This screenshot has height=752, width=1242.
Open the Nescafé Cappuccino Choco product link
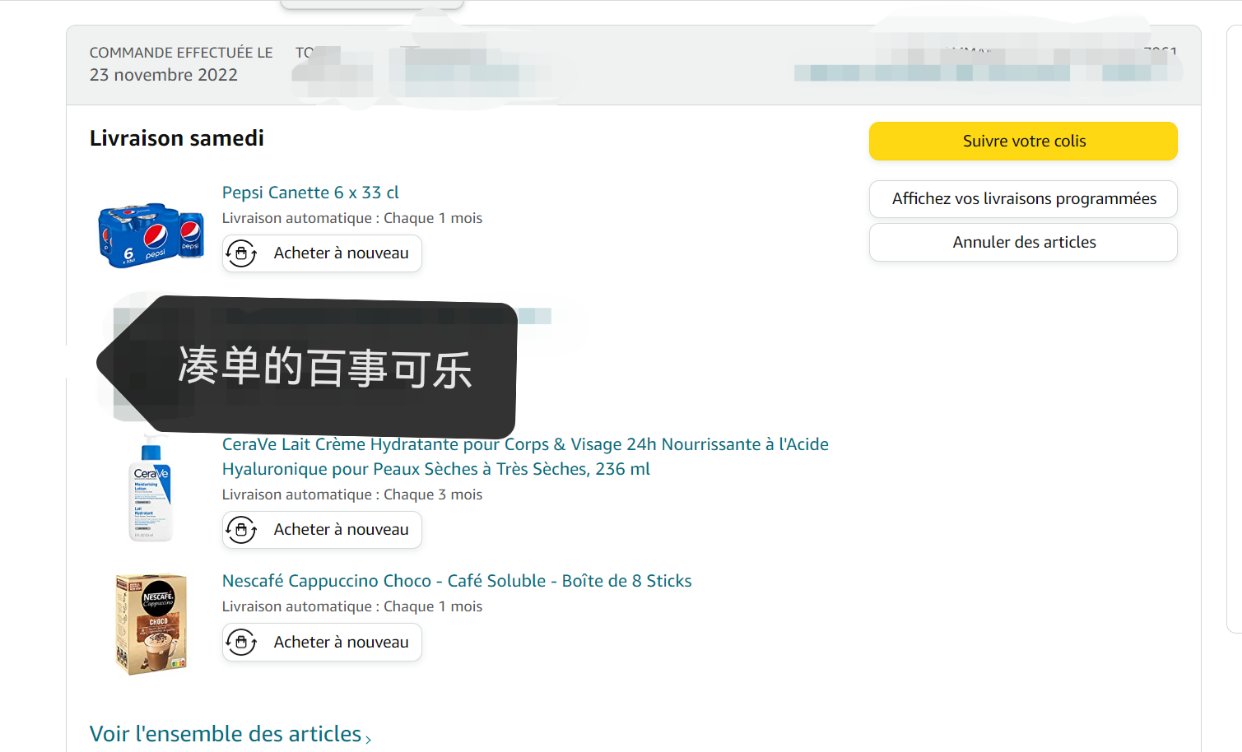[457, 581]
